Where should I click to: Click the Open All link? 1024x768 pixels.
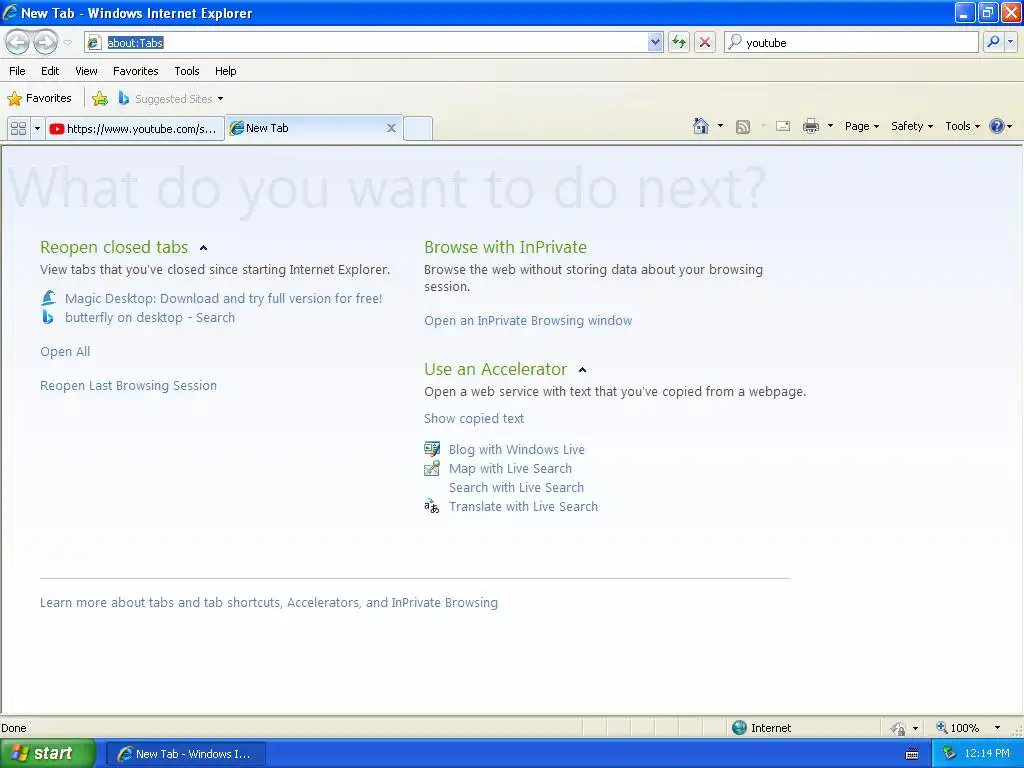65,351
